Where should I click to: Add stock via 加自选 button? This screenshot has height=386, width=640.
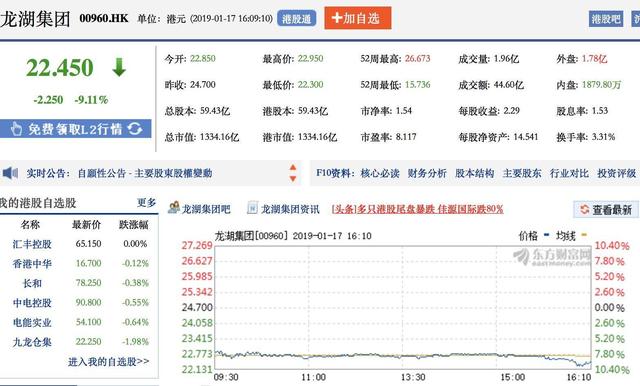point(358,18)
